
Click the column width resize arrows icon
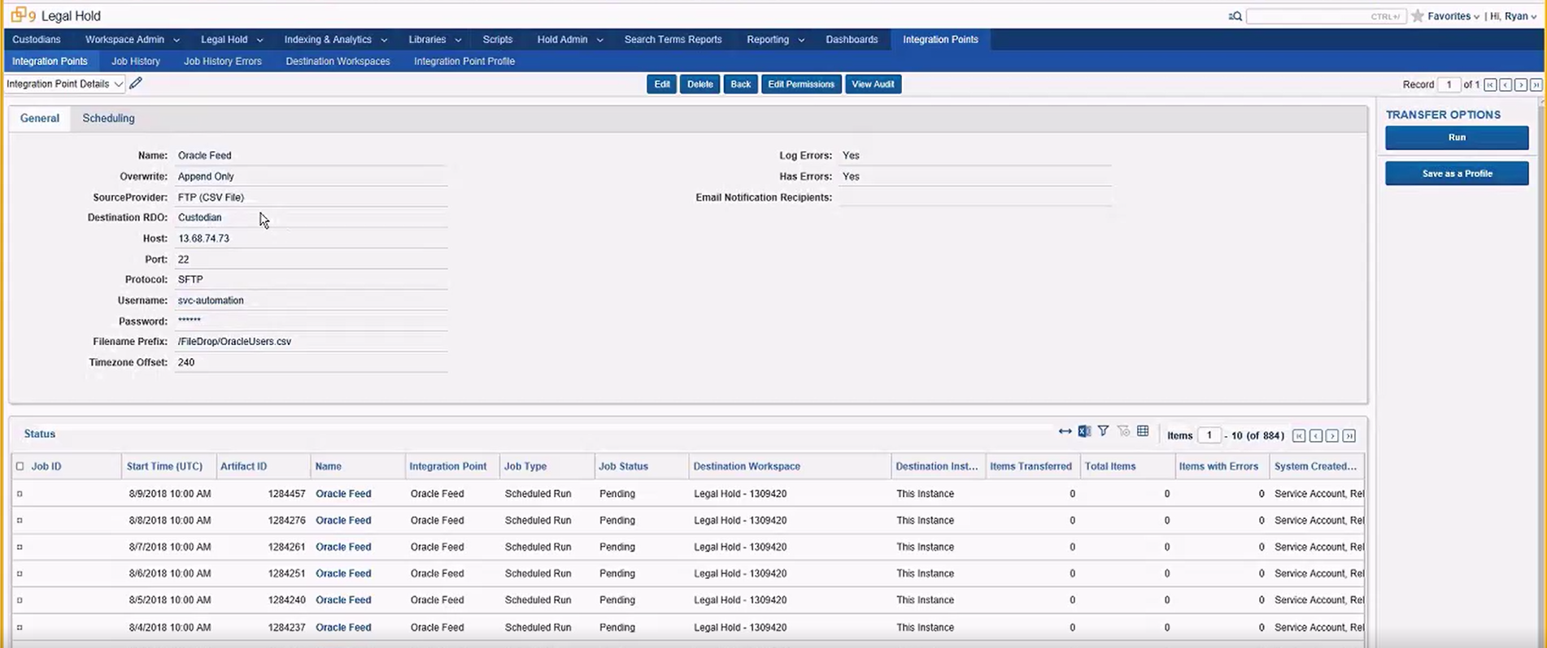coord(1065,432)
